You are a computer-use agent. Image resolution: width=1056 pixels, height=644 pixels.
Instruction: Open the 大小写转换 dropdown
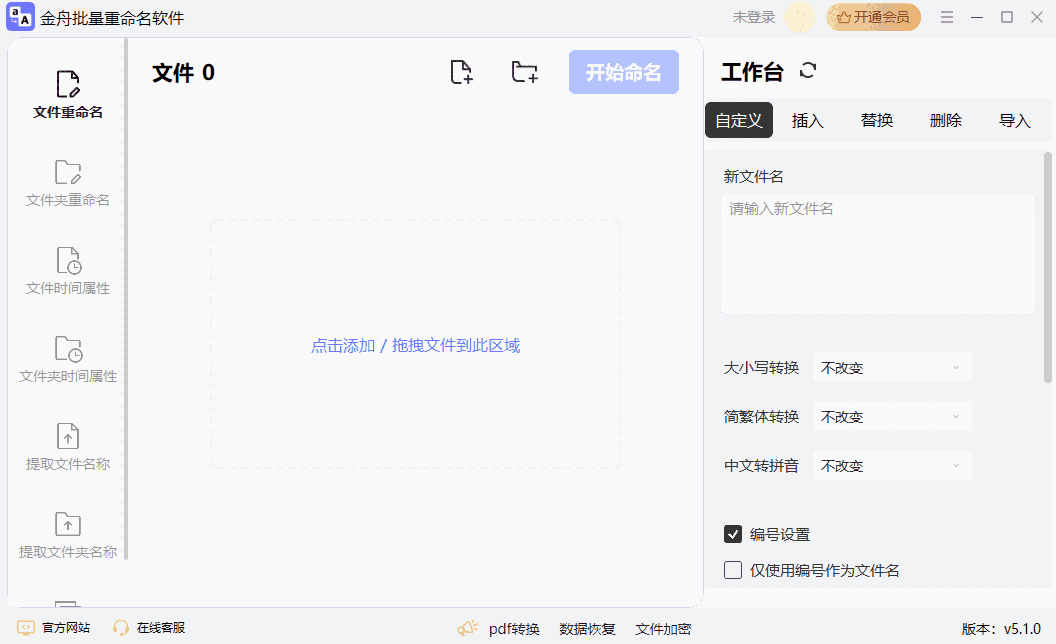tap(892, 367)
